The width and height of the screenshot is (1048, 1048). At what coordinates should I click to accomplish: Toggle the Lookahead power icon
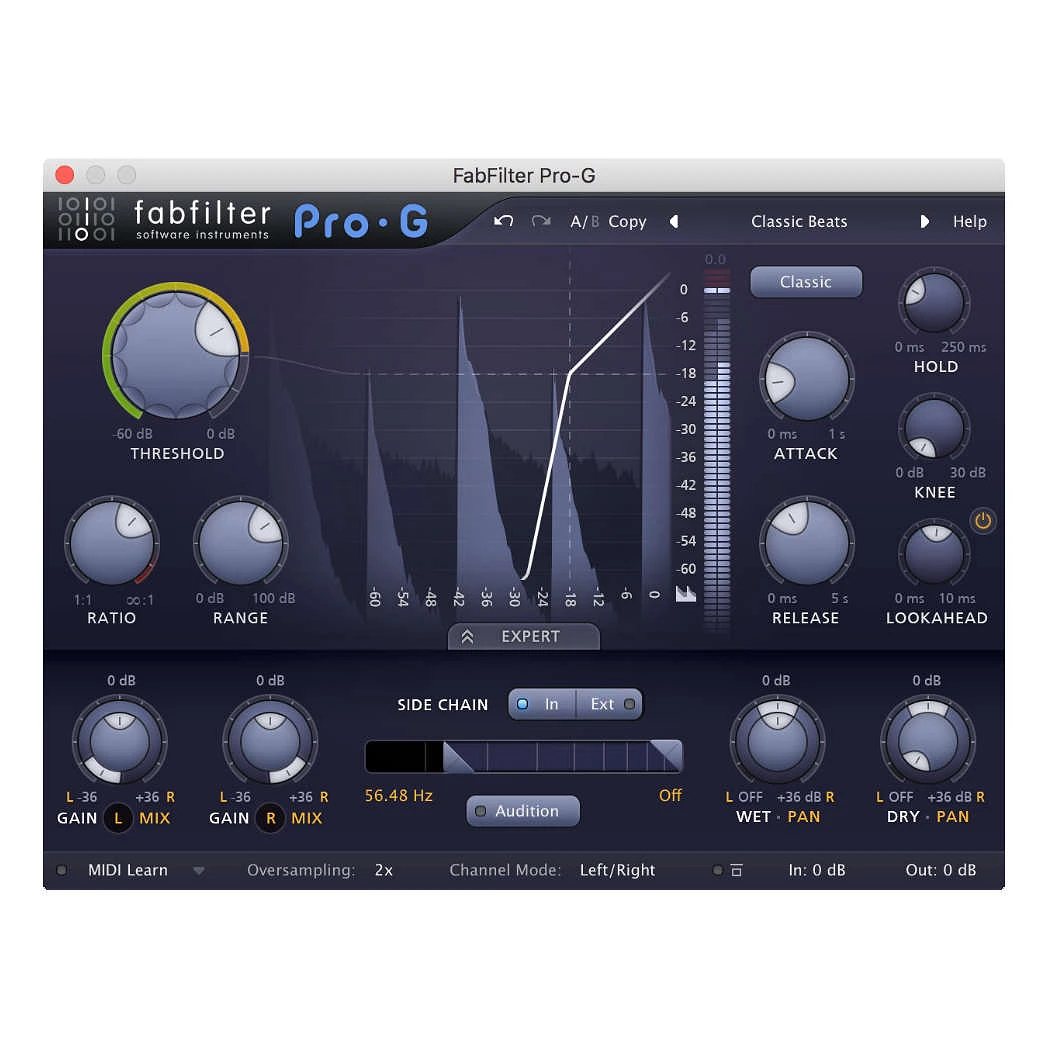[982, 520]
